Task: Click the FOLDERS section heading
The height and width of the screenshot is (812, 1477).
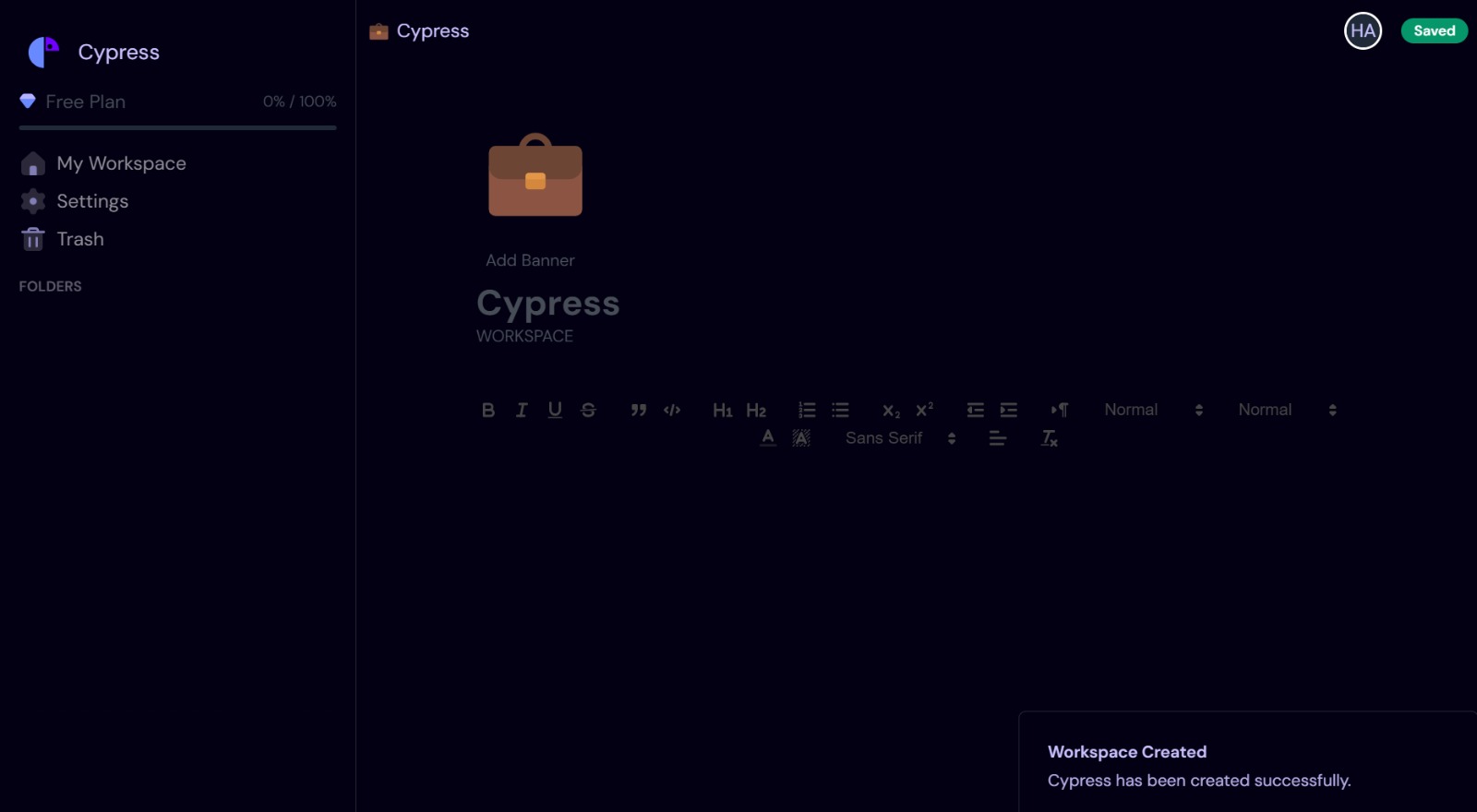Action: tap(50, 286)
